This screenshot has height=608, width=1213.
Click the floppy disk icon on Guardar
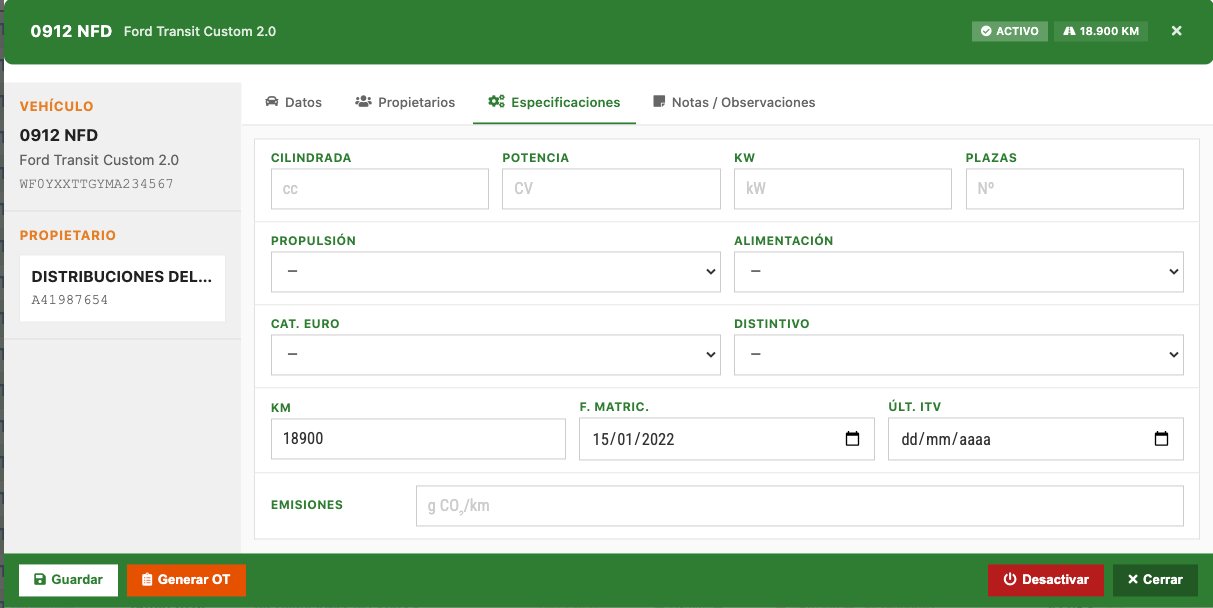[x=40, y=580]
